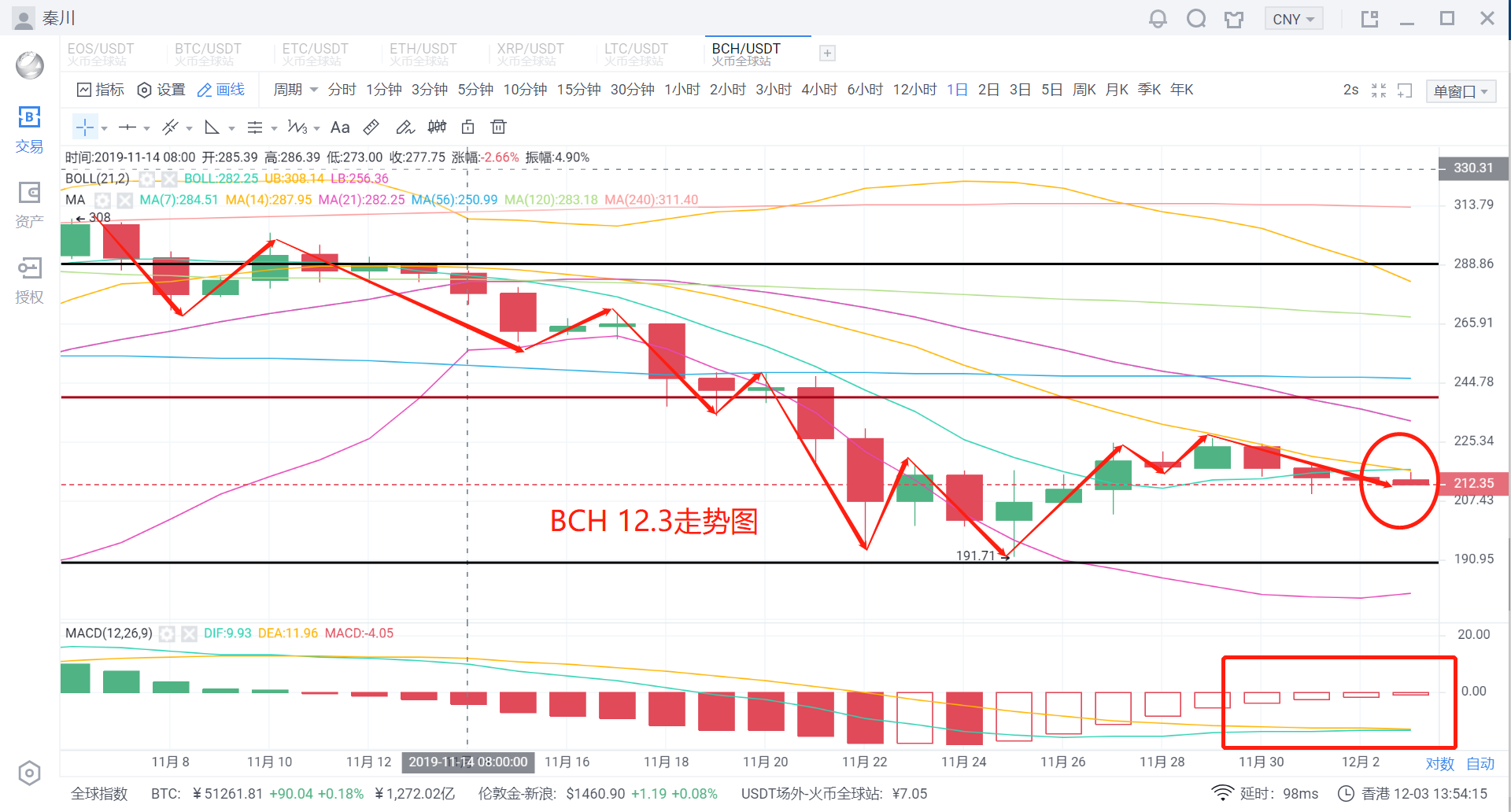
Task: Expand wave tool dropdown arrow
Action: [316, 128]
